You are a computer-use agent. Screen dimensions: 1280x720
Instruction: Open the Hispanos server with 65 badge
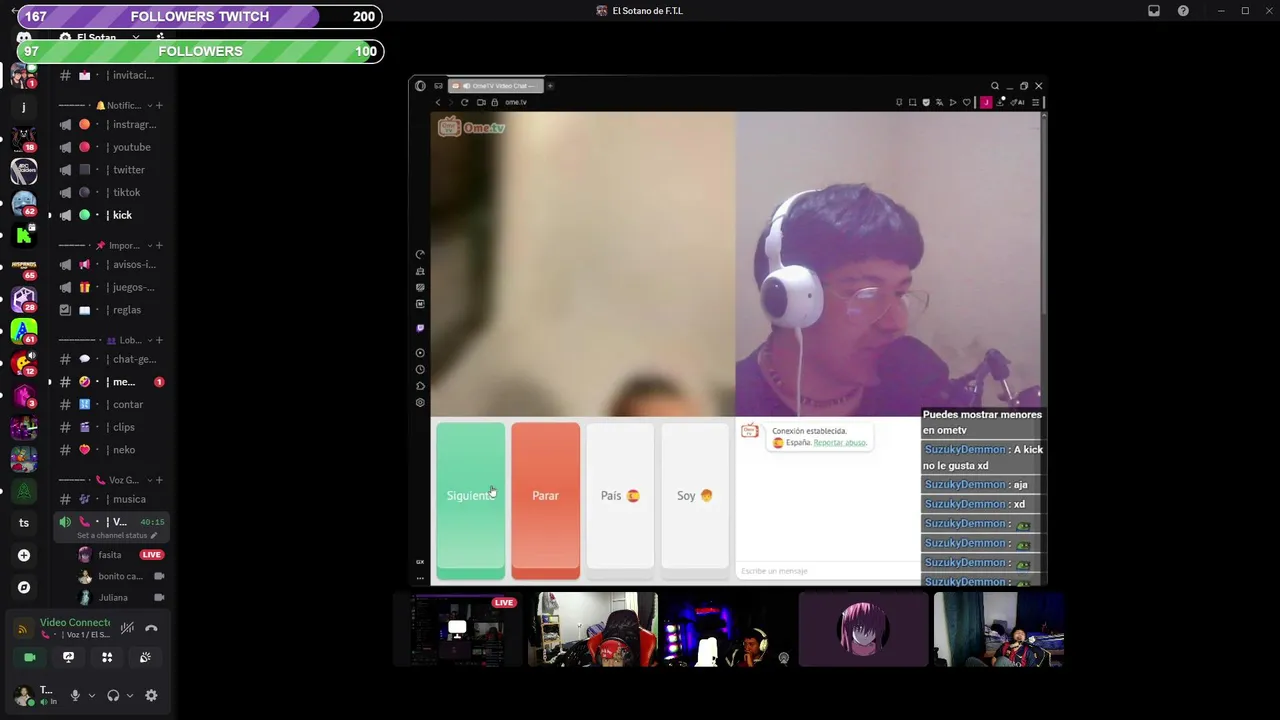click(x=24, y=267)
